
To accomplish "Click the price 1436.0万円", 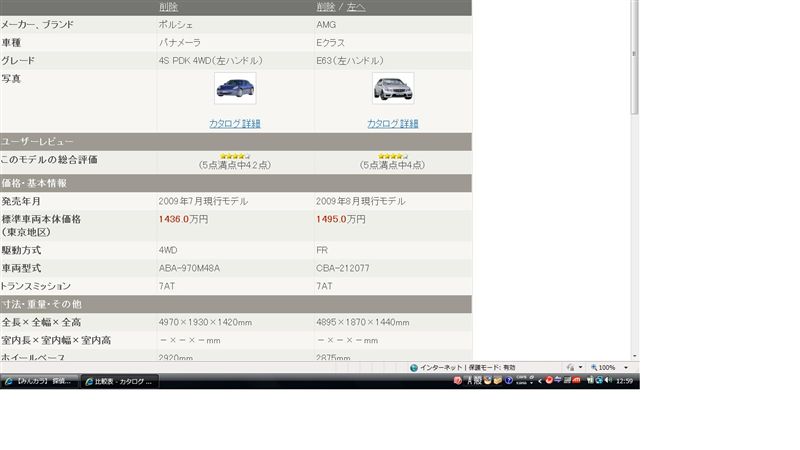I will coord(183,219).
